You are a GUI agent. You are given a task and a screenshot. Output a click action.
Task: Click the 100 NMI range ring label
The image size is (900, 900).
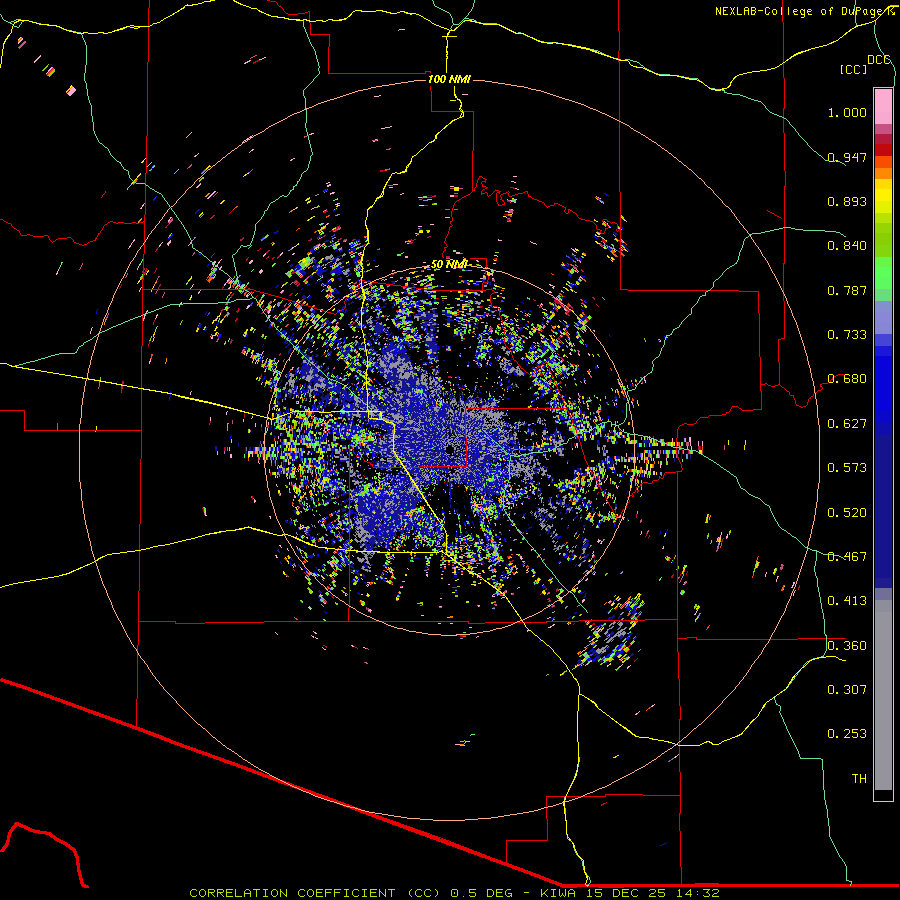tap(449, 79)
